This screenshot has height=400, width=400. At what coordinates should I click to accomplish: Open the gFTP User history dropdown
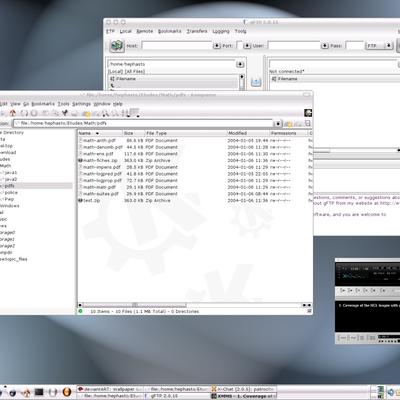click(325, 46)
